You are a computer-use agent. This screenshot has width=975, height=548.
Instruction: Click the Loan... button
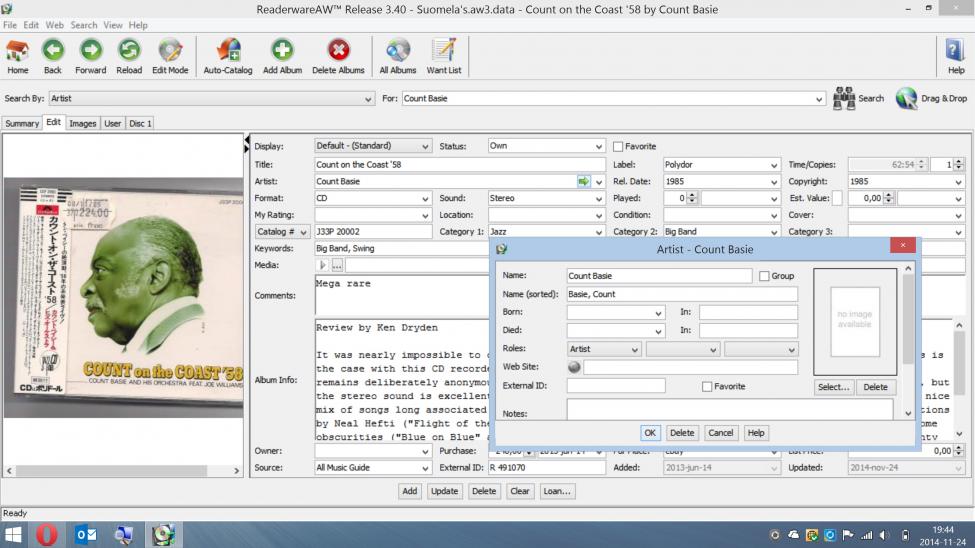point(556,491)
